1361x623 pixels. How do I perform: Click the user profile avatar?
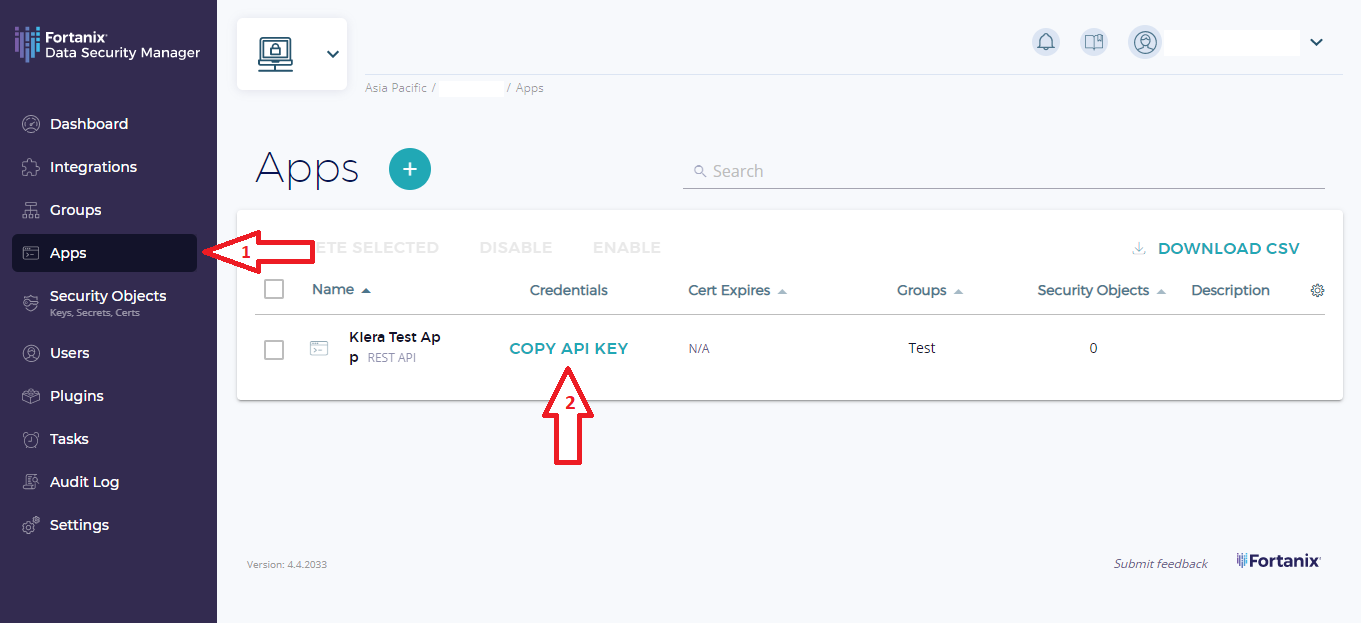pyautogui.click(x=1145, y=42)
